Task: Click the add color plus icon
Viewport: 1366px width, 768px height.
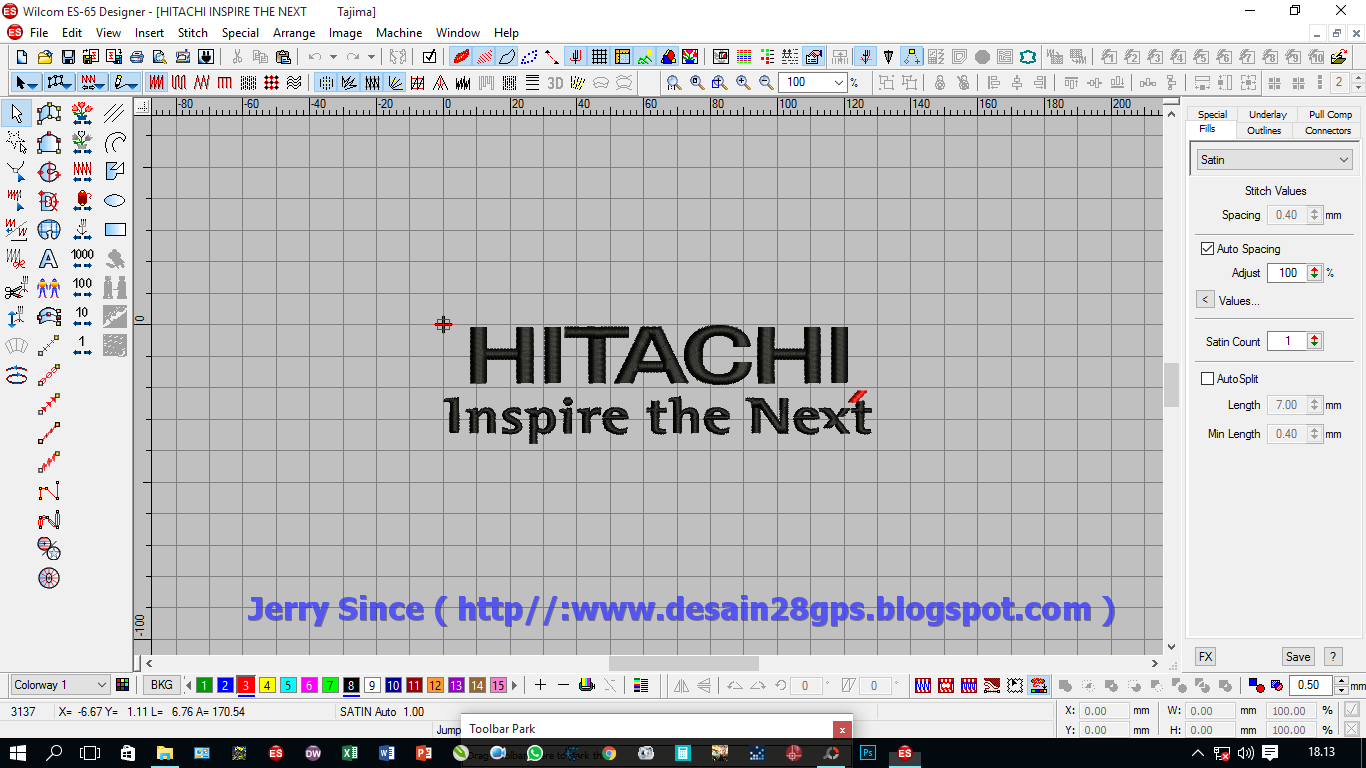Action: coord(540,685)
